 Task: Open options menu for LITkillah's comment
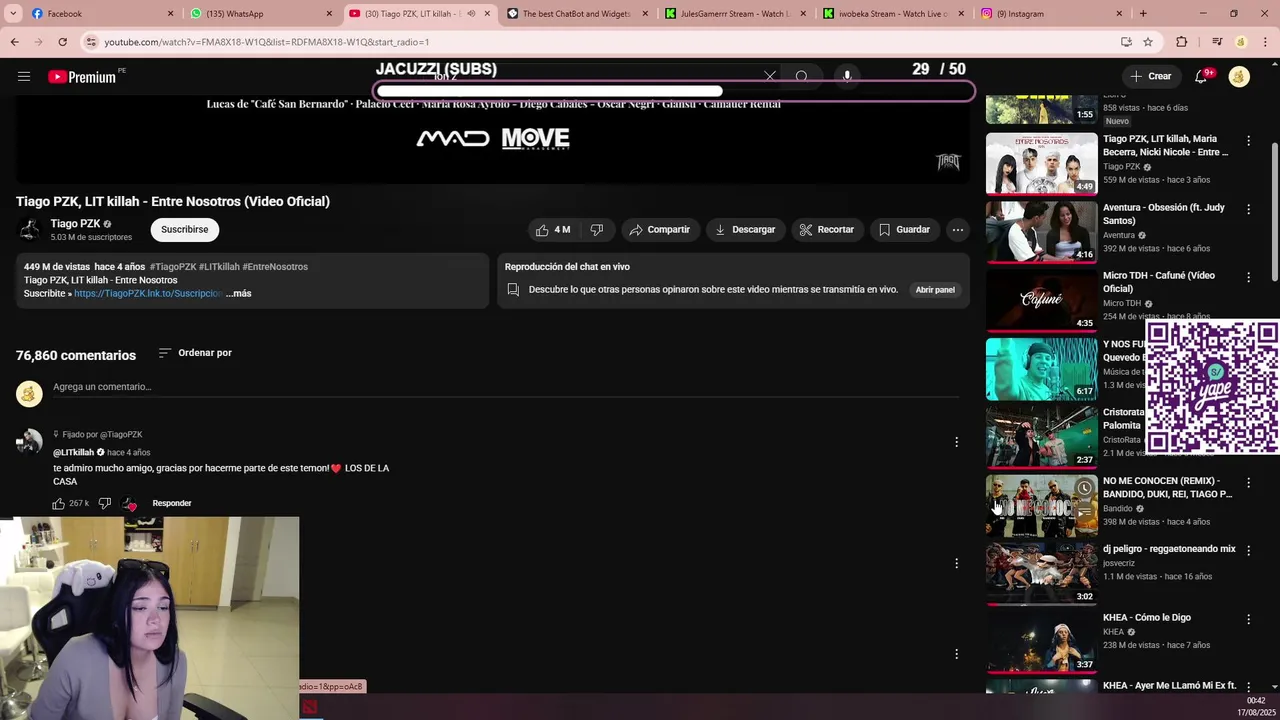pos(956,442)
